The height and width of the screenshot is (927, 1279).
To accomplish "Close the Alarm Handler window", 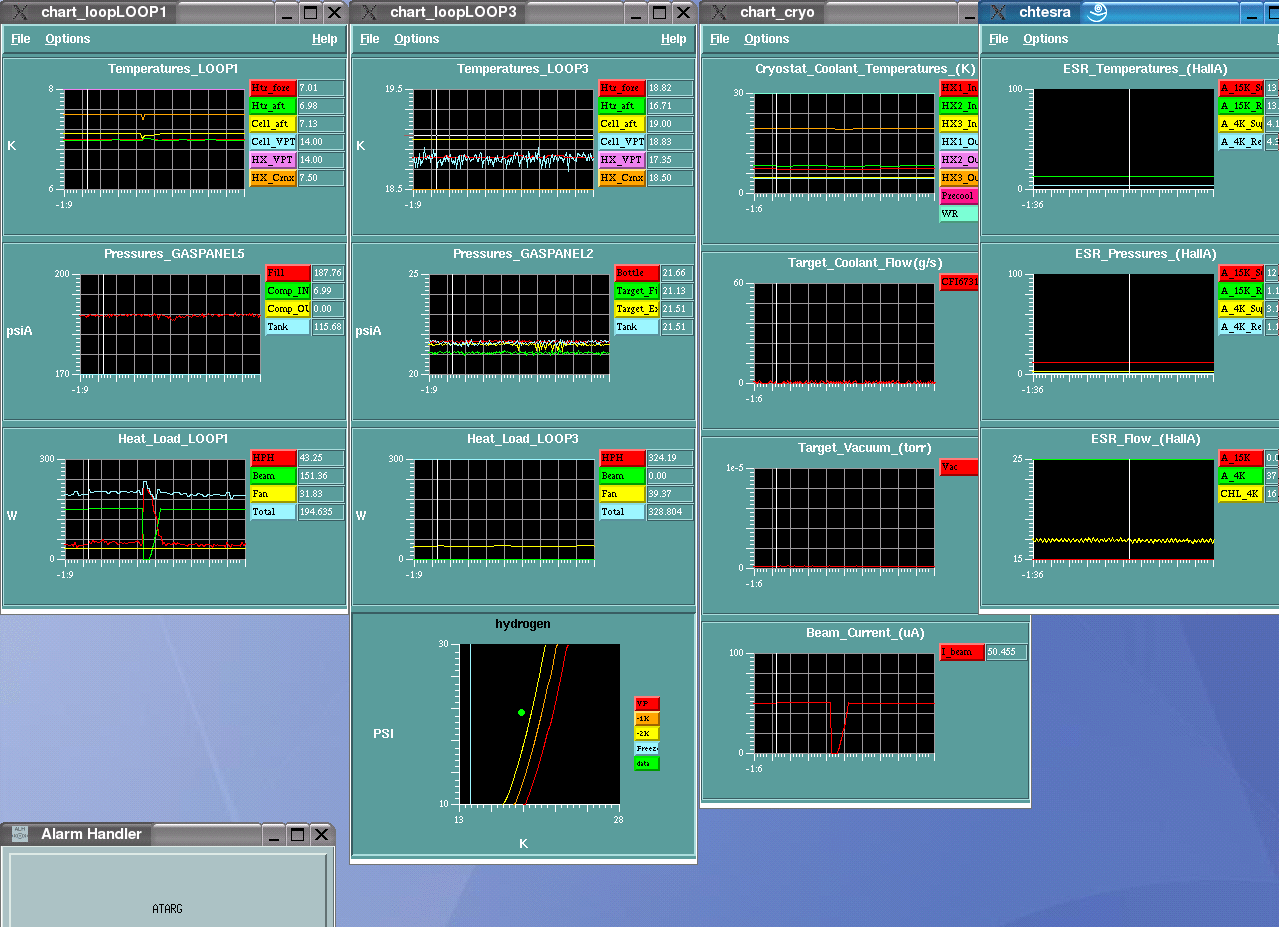I will 321,834.
